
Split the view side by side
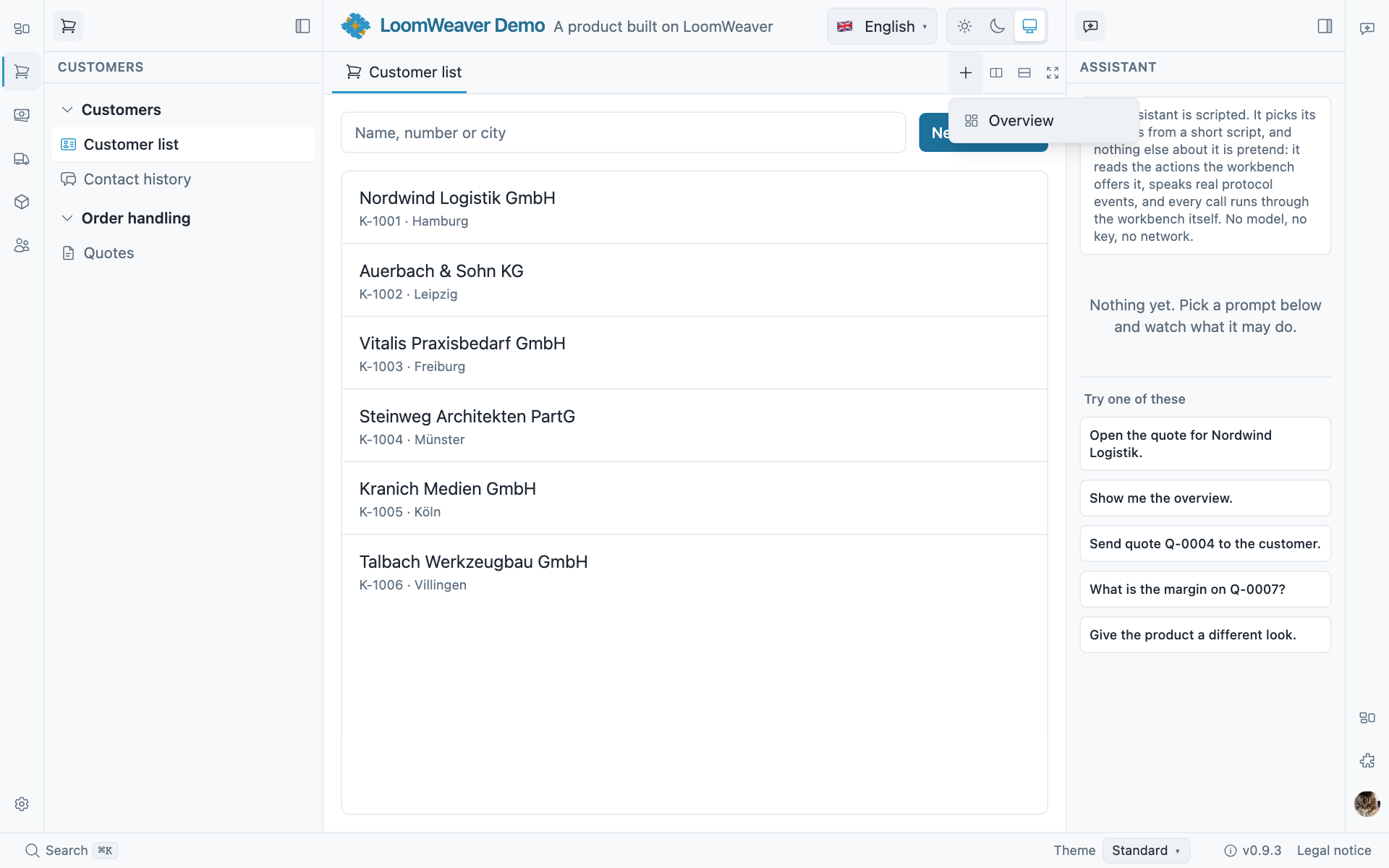(x=996, y=72)
